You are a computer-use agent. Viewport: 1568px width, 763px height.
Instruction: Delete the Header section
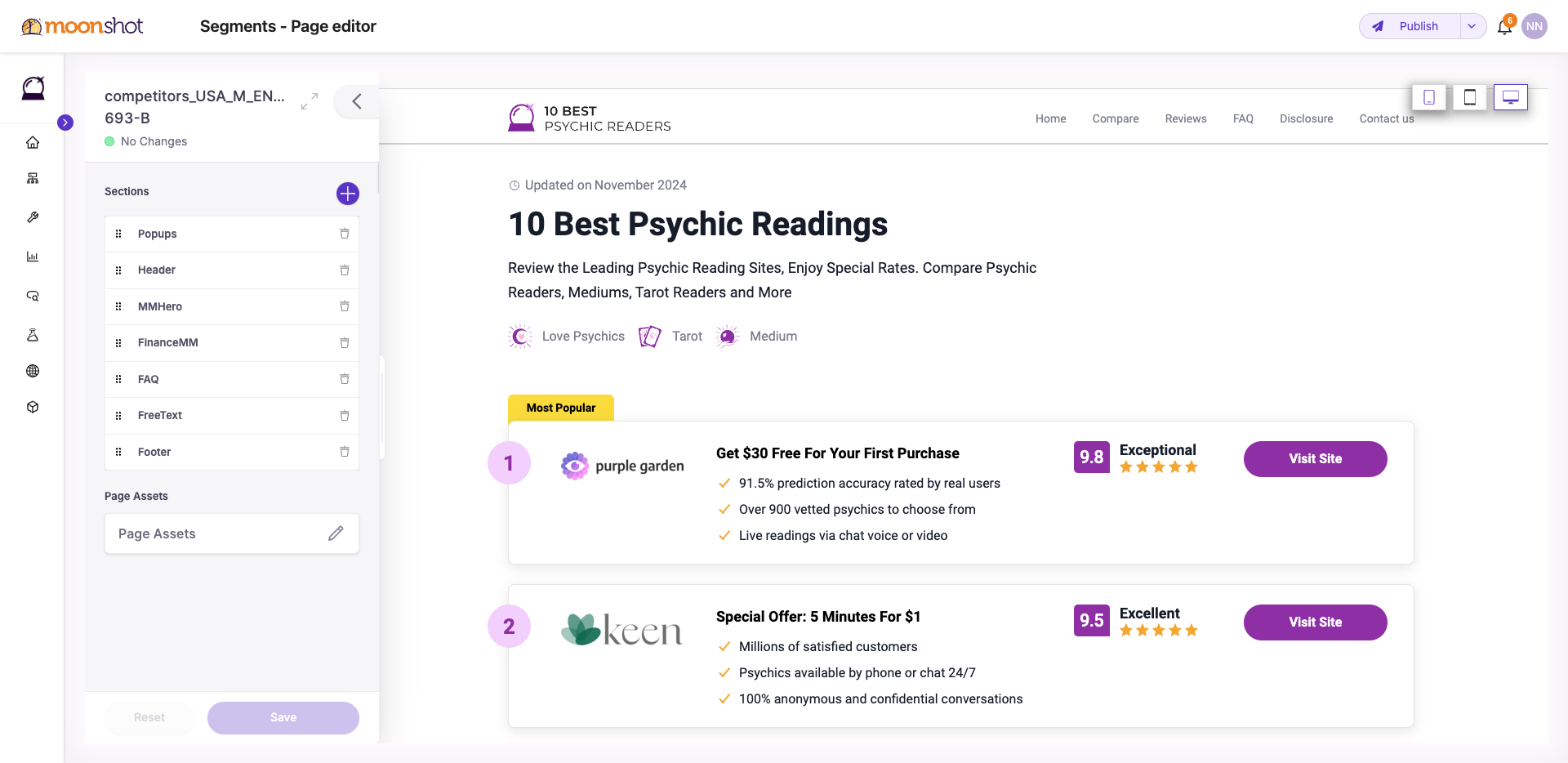pyautogui.click(x=345, y=270)
